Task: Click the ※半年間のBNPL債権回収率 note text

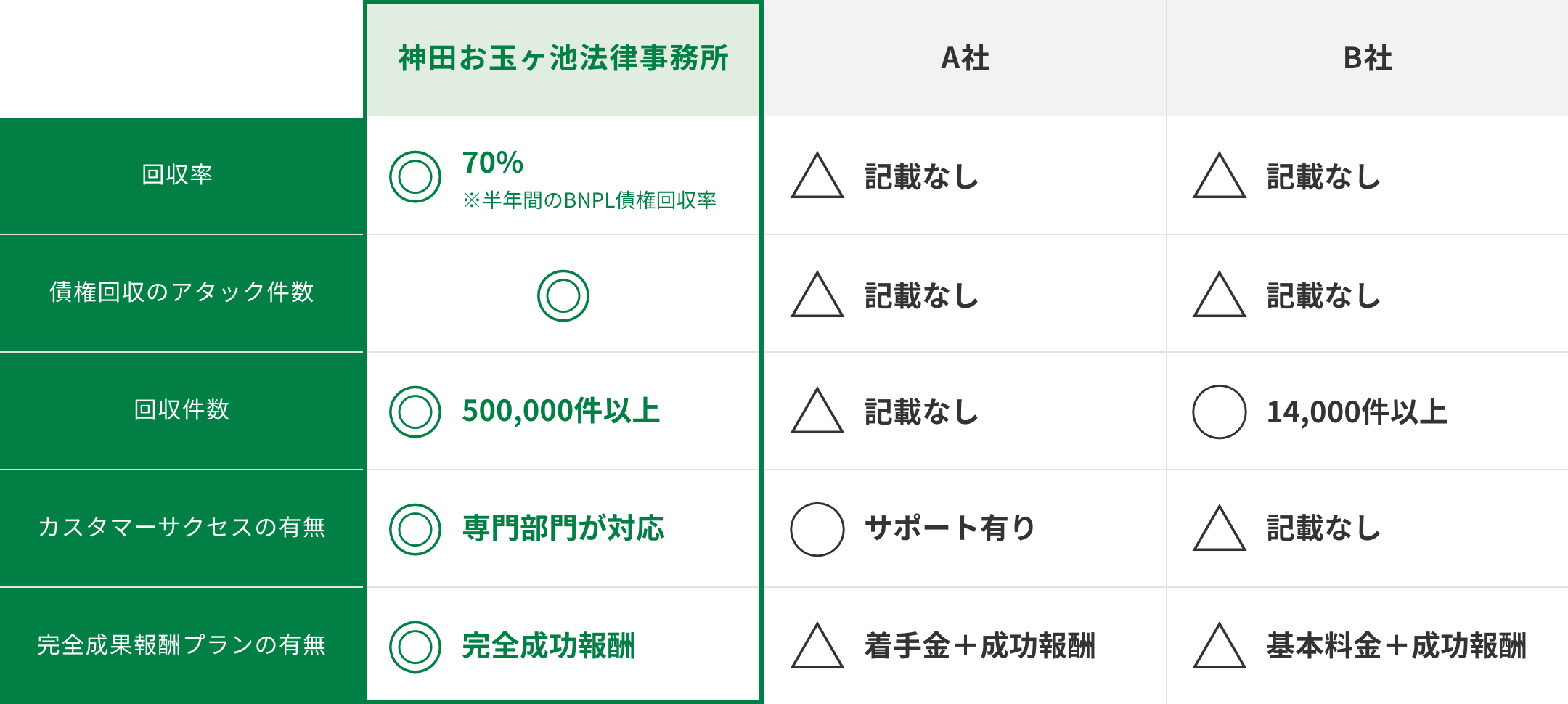Action: [x=589, y=200]
